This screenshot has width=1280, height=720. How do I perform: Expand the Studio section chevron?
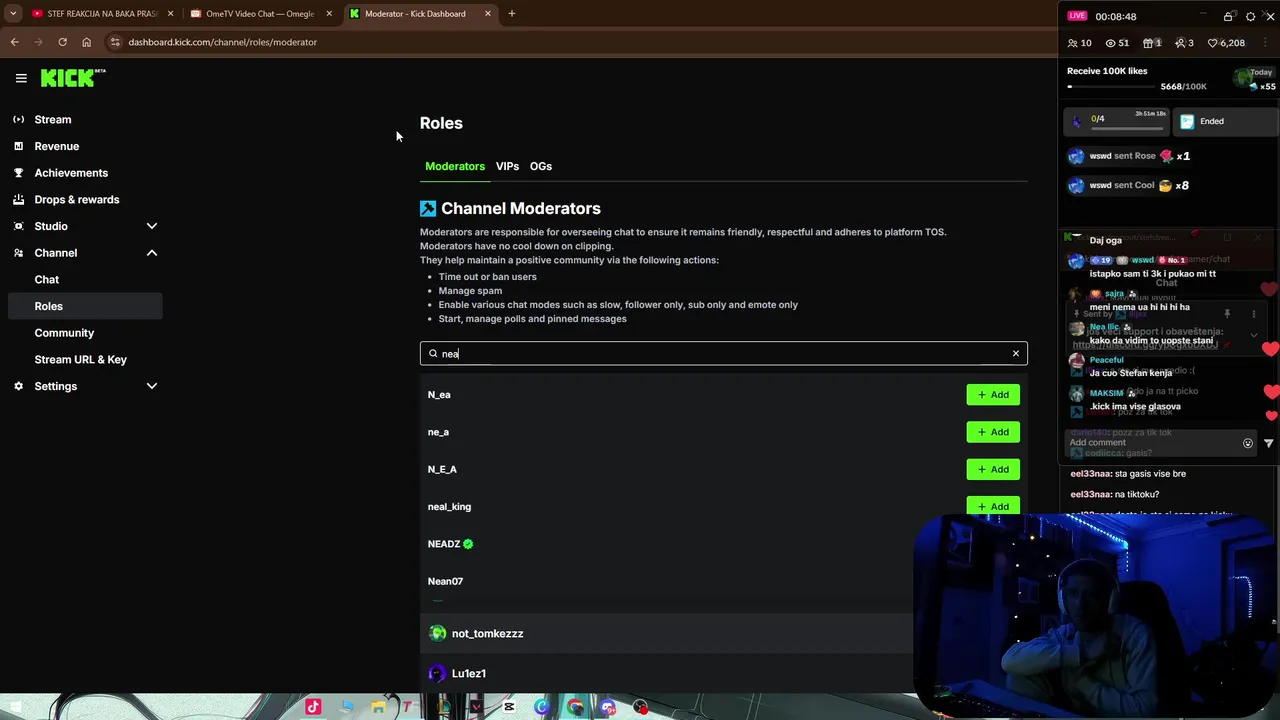(x=152, y=226)
